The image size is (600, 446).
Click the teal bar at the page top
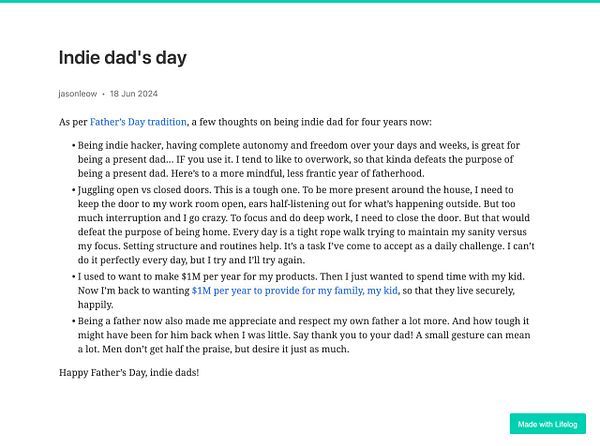click(300, 2)
